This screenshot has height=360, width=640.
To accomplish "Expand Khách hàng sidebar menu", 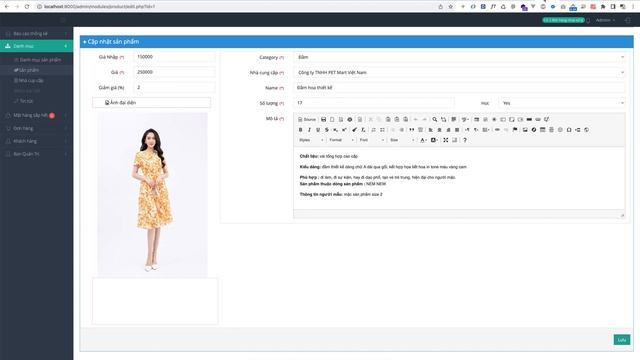I will pos(36,141).
